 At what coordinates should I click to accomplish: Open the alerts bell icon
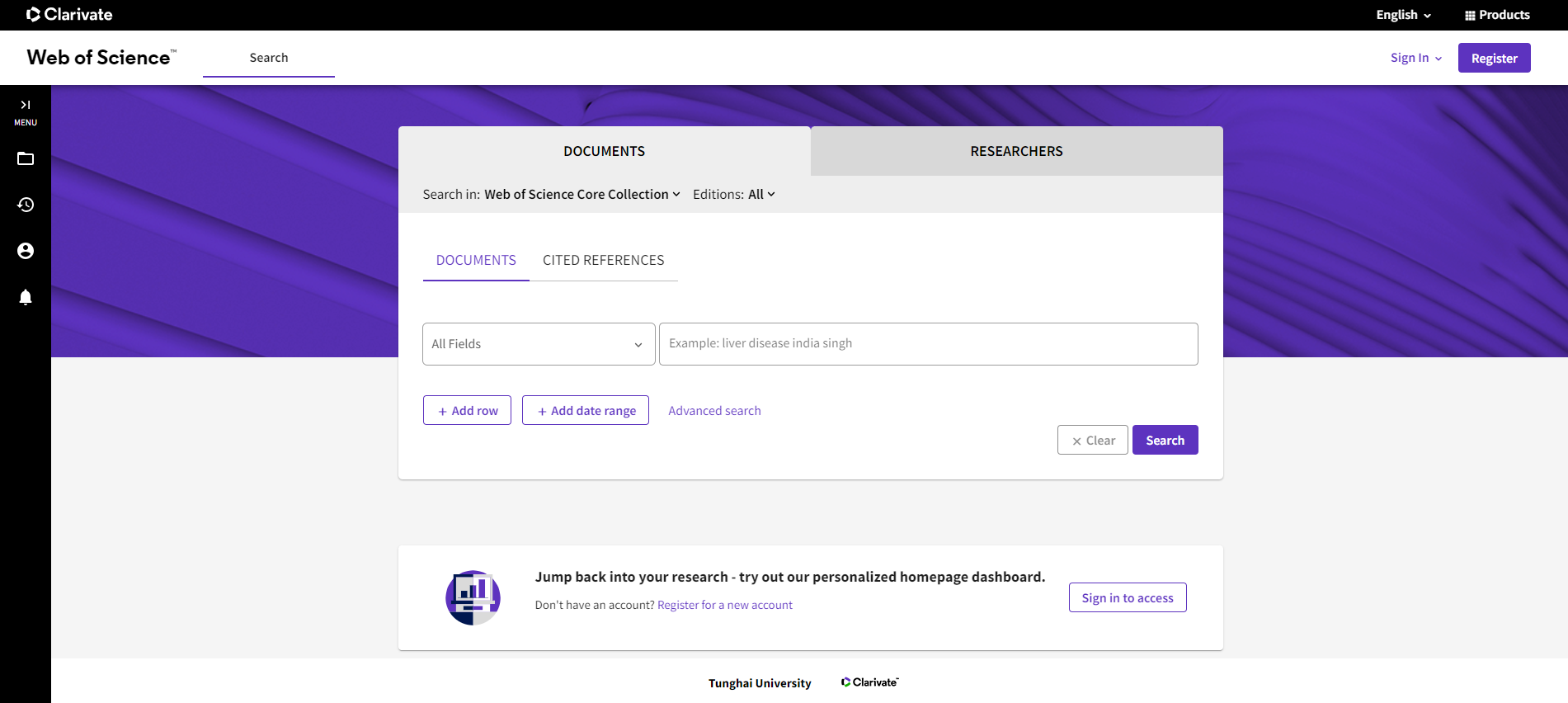pos(26,297)
